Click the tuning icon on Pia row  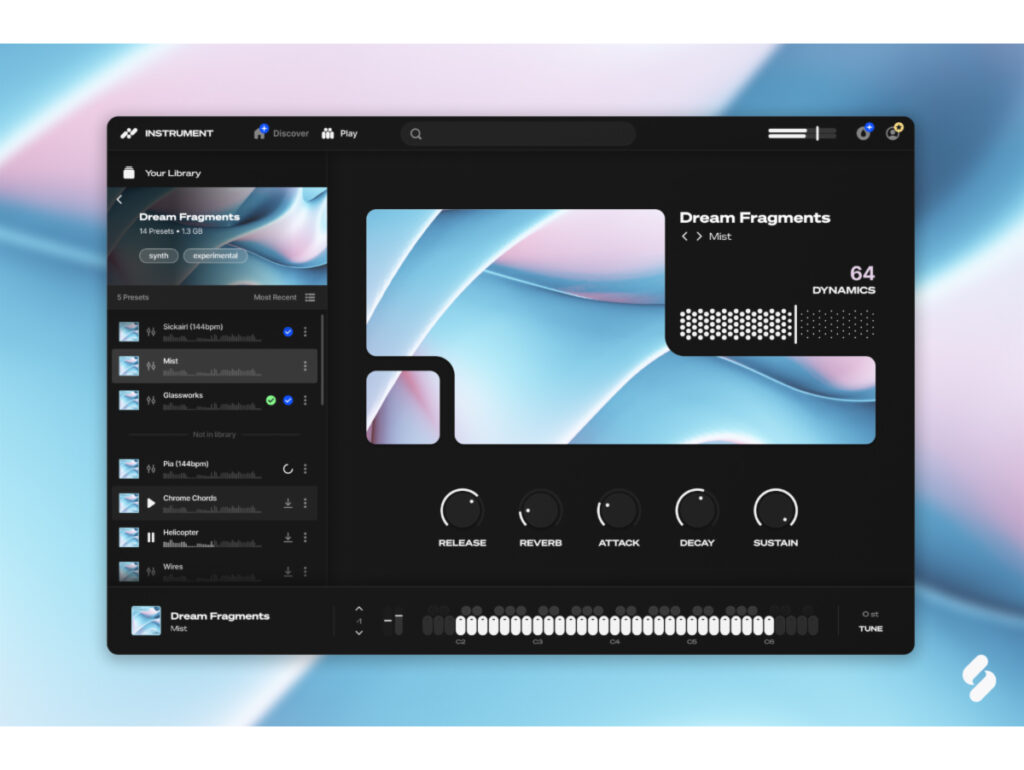point(151,469)
